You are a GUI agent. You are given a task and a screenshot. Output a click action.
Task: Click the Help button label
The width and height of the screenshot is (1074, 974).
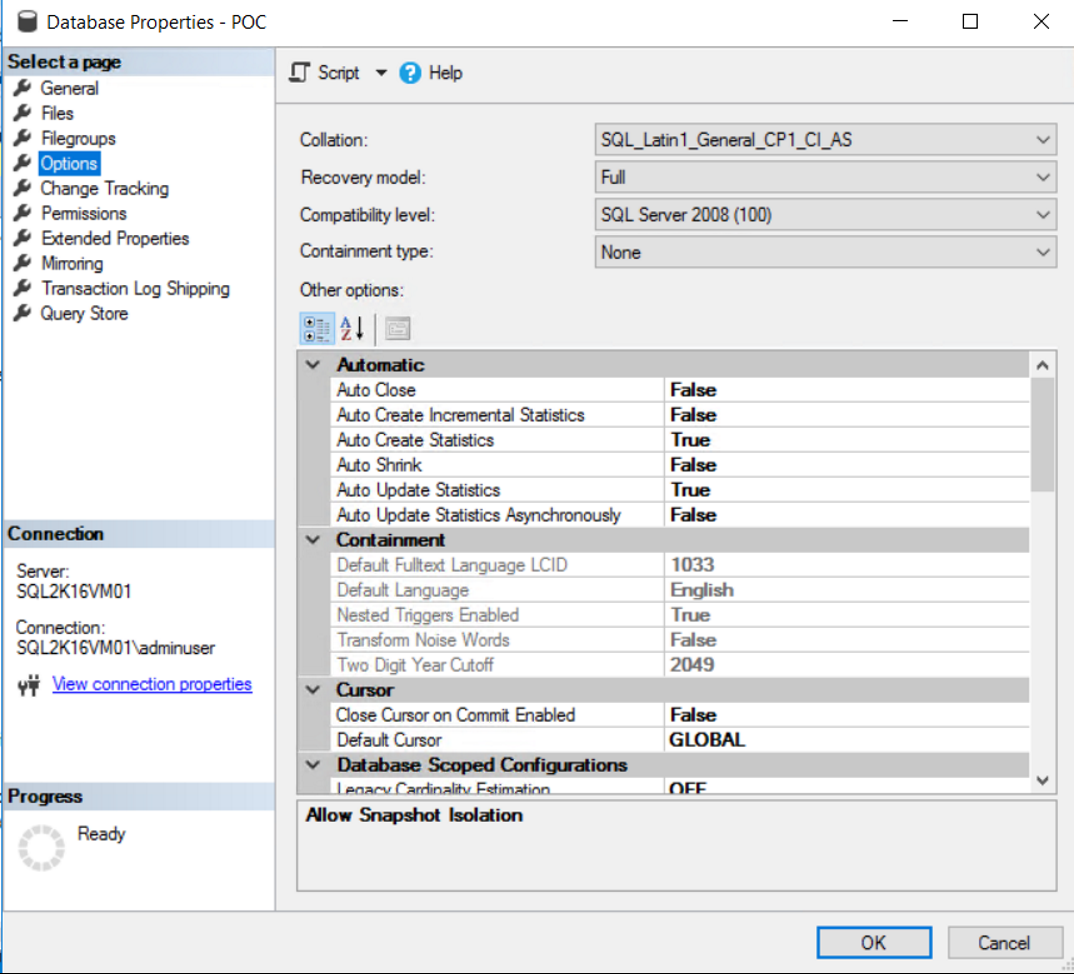(445, 73)
